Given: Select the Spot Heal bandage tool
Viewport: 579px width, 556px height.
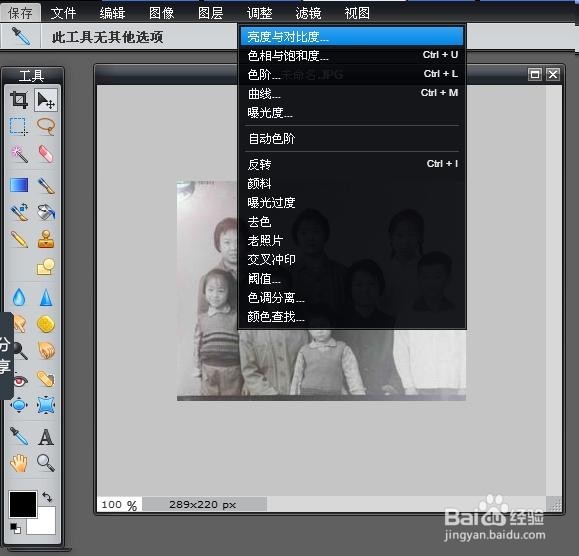Looking at the screenshot, I should (x=46, y=379).
